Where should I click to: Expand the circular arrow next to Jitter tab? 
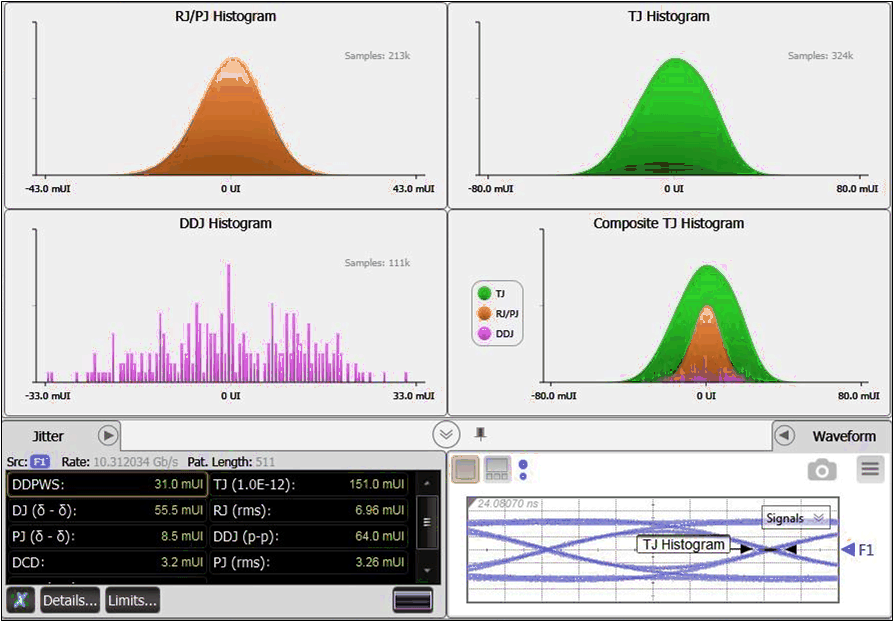click(x=110, y=435)
